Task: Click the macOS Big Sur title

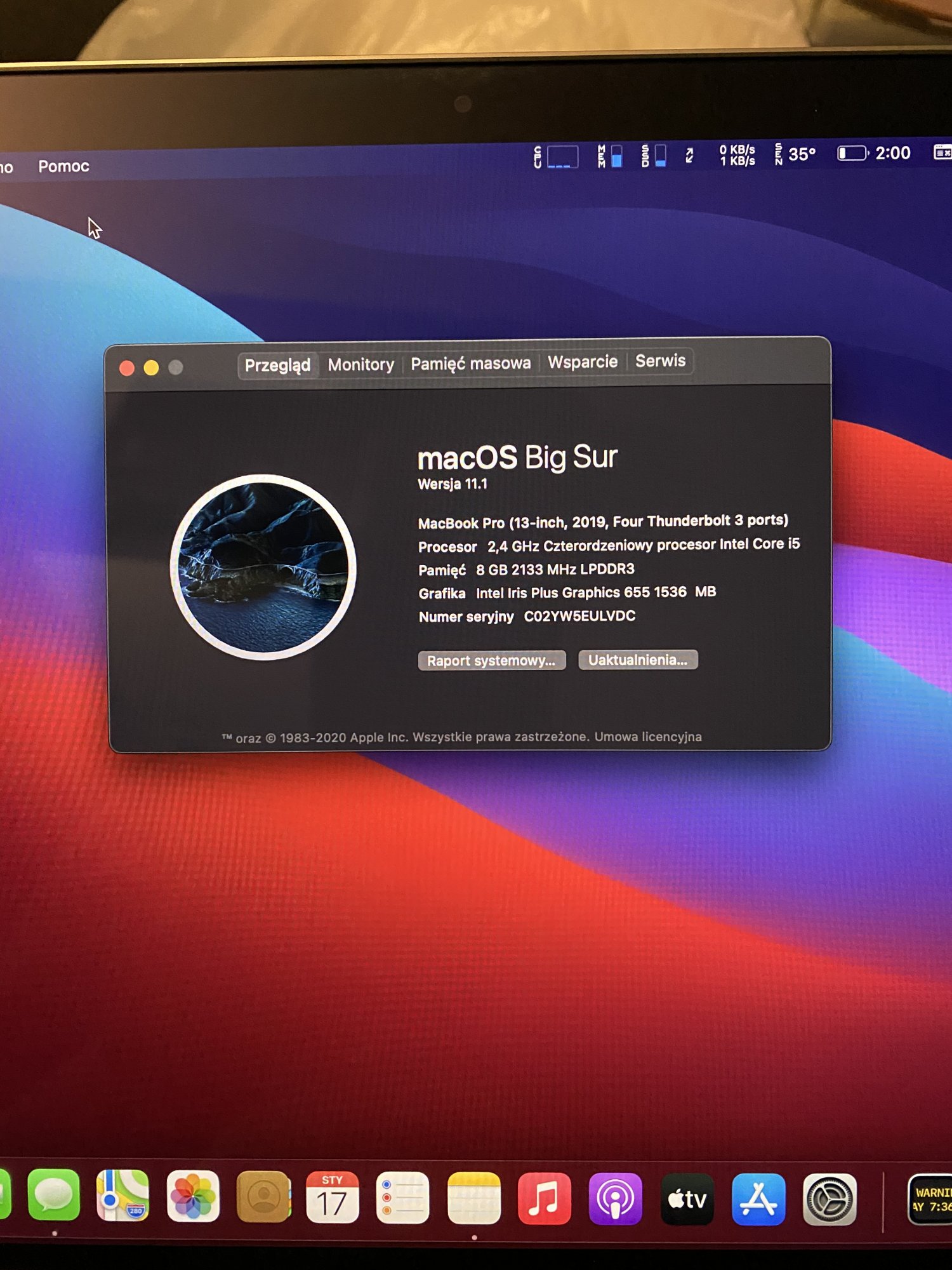Action: [517, 458]
